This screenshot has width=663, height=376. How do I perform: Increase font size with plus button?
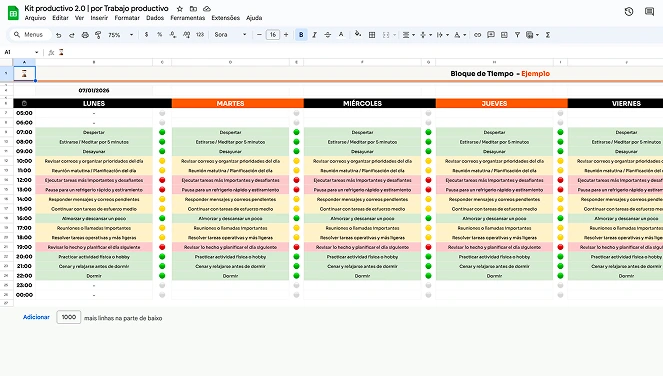(x=286, y=35)
